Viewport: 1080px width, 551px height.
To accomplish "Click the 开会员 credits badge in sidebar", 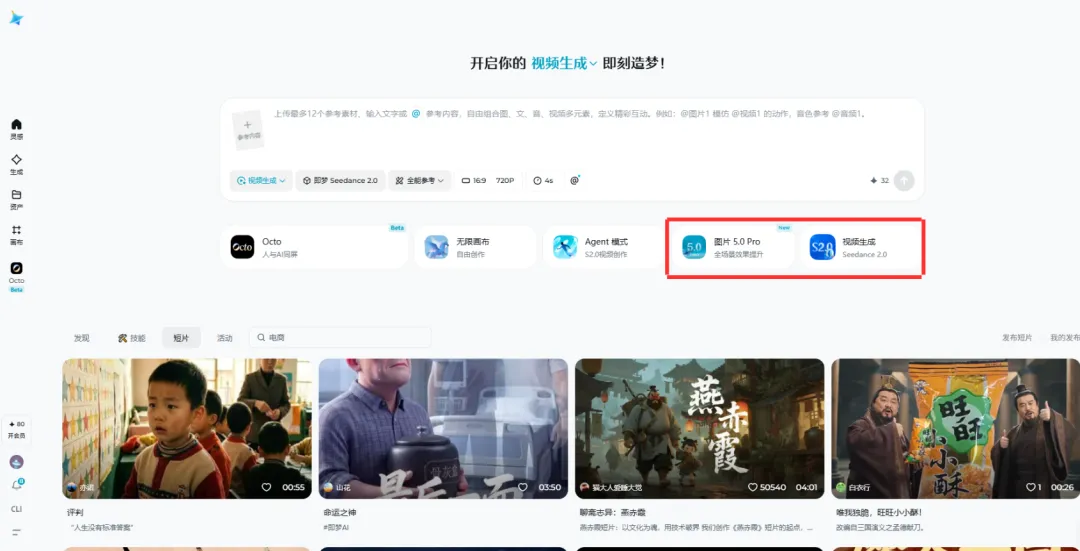I will 17,430.
